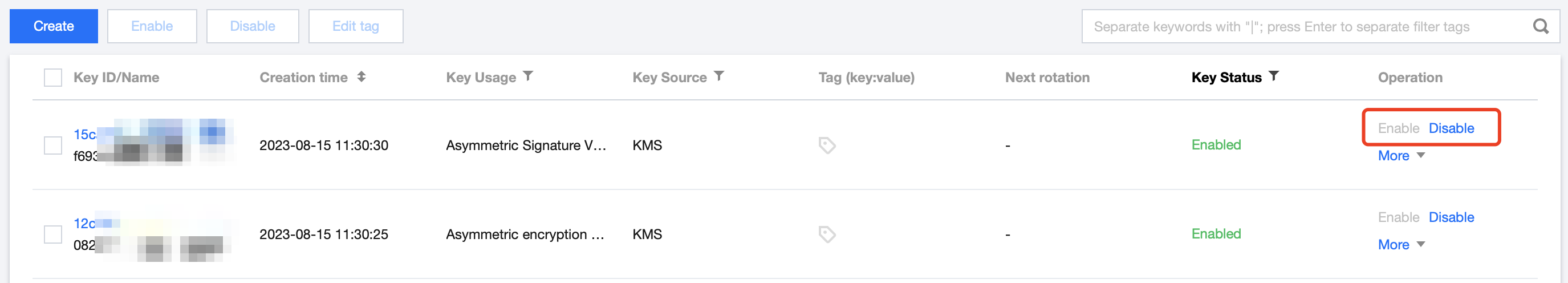Disable the Asymmetric Signature key via row link
Screen dimensions: 1568x283
coord(1451,128)
